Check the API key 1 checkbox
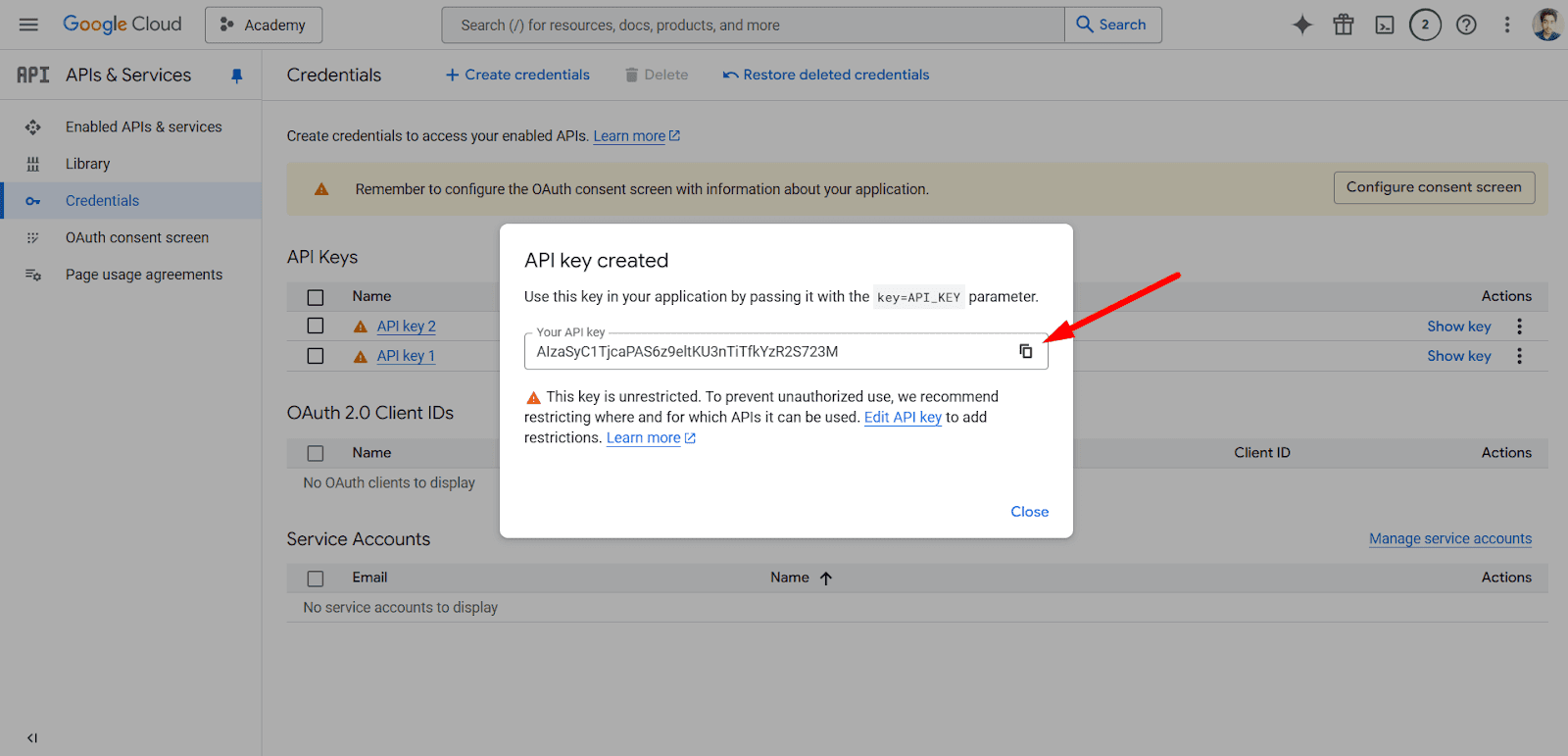1568x756 pixels. [316, 356]
